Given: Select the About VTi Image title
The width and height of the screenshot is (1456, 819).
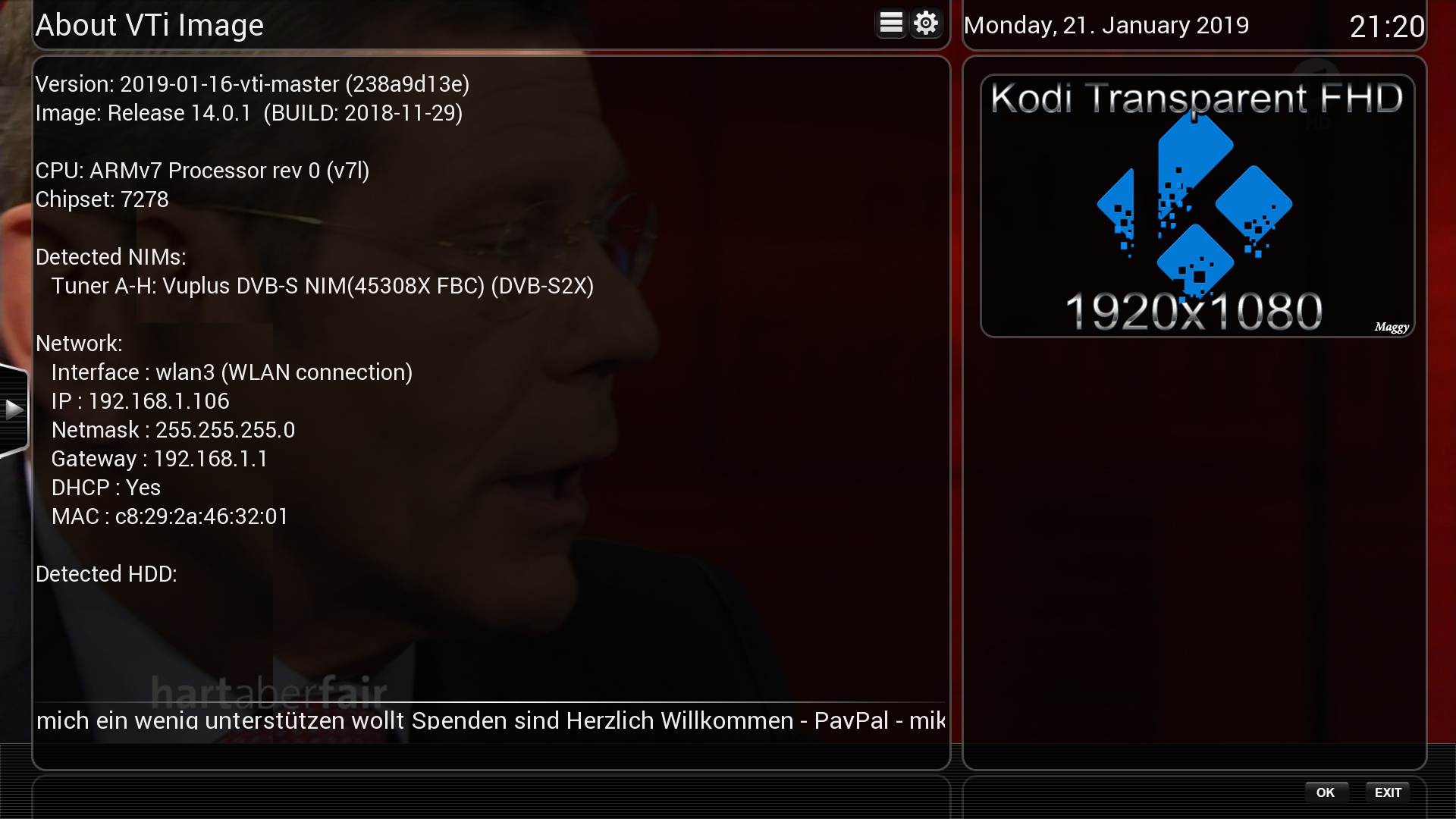Looking at the screenshot, I should pos(149,25).
